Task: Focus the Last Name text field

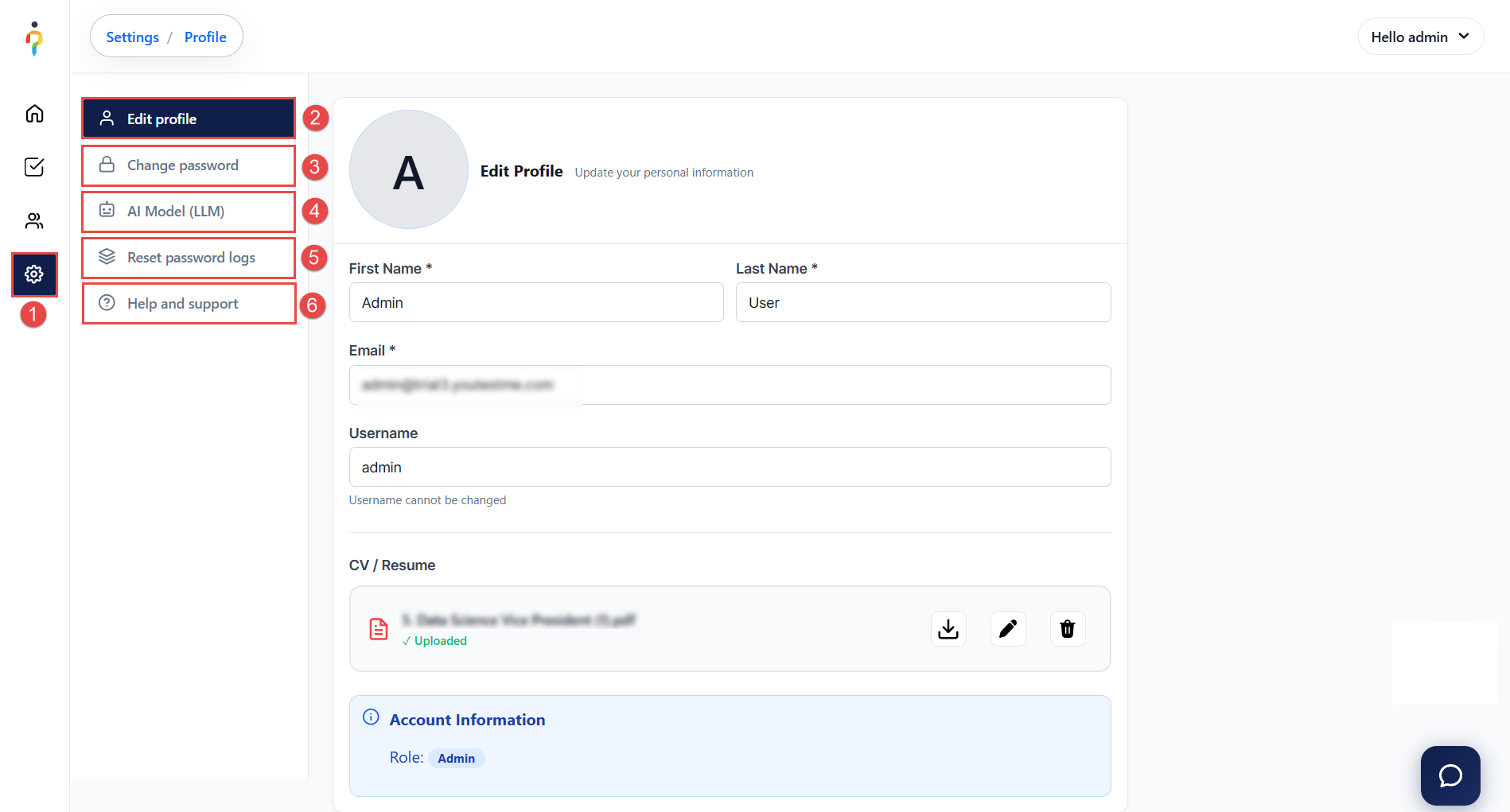Action: (923, 303)
